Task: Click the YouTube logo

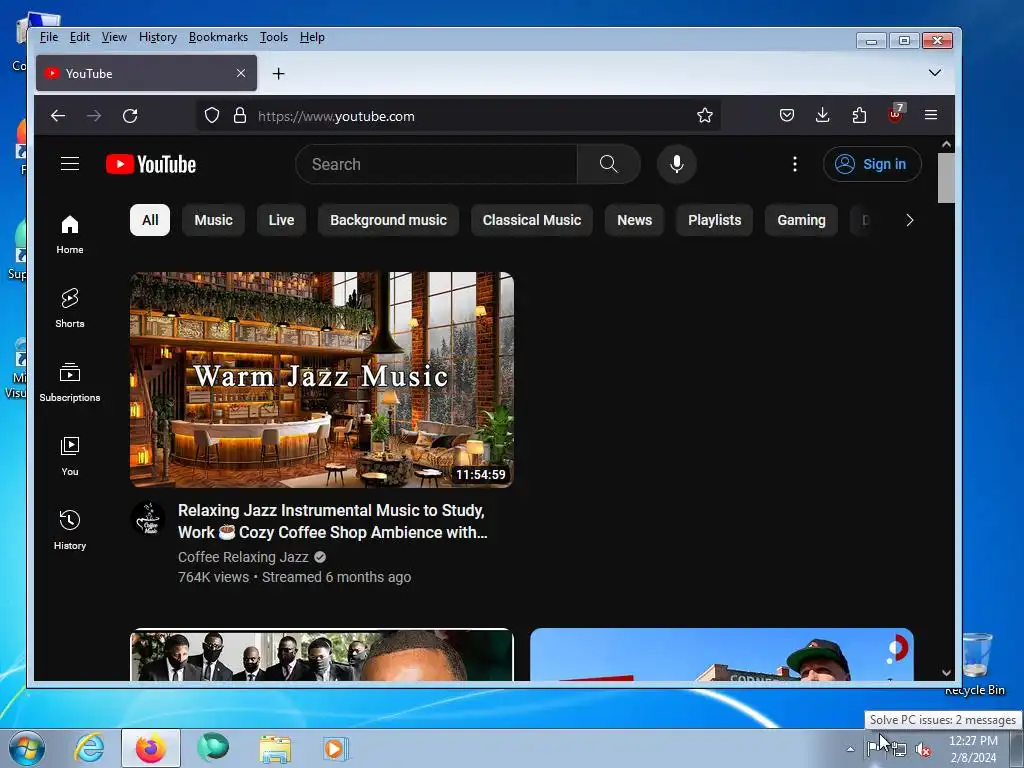Action: (151, 164)
